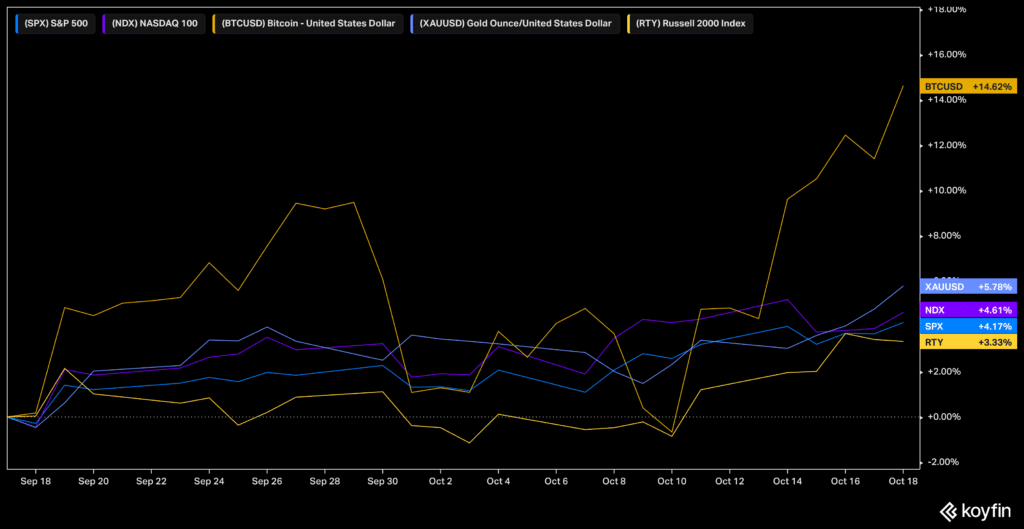Click the +12.00% axis label

(946, 145)
